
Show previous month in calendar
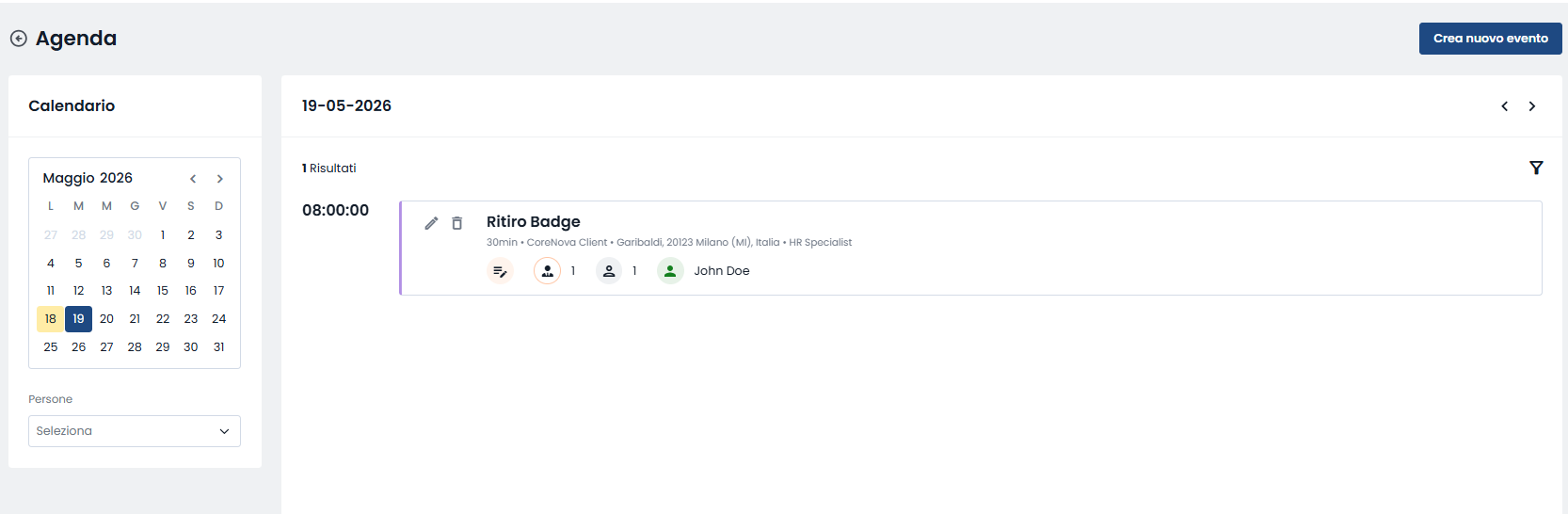click(193, 179)
